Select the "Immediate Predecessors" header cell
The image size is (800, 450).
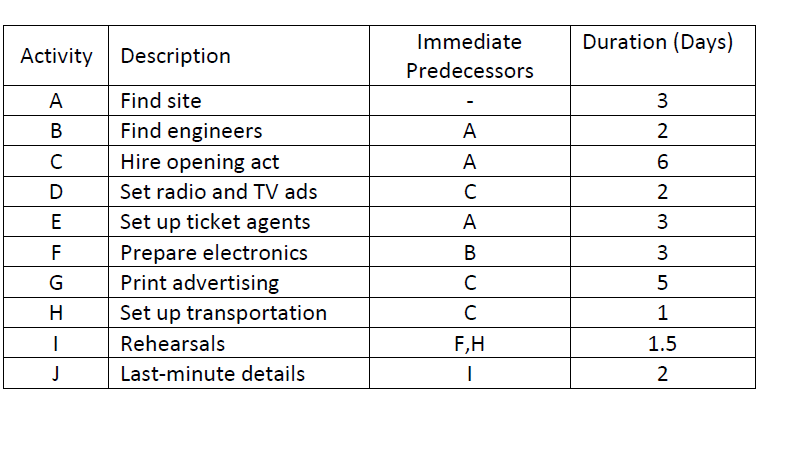[469, 56]
